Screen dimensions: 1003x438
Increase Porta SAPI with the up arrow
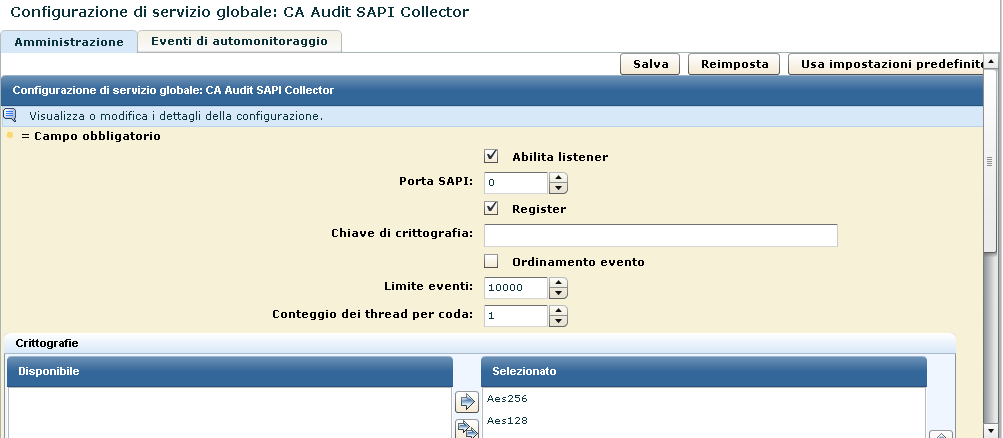(x=559, y=178)
